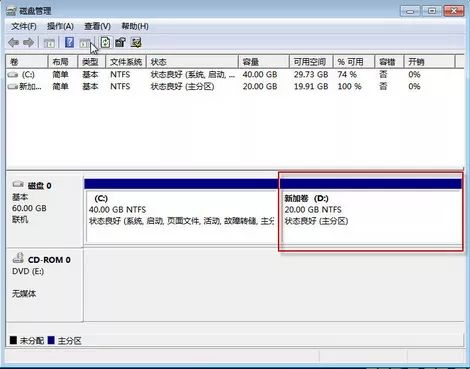470x369 pixels.
Task: Open Help via the question mark icon
Action: pos(69,42)
